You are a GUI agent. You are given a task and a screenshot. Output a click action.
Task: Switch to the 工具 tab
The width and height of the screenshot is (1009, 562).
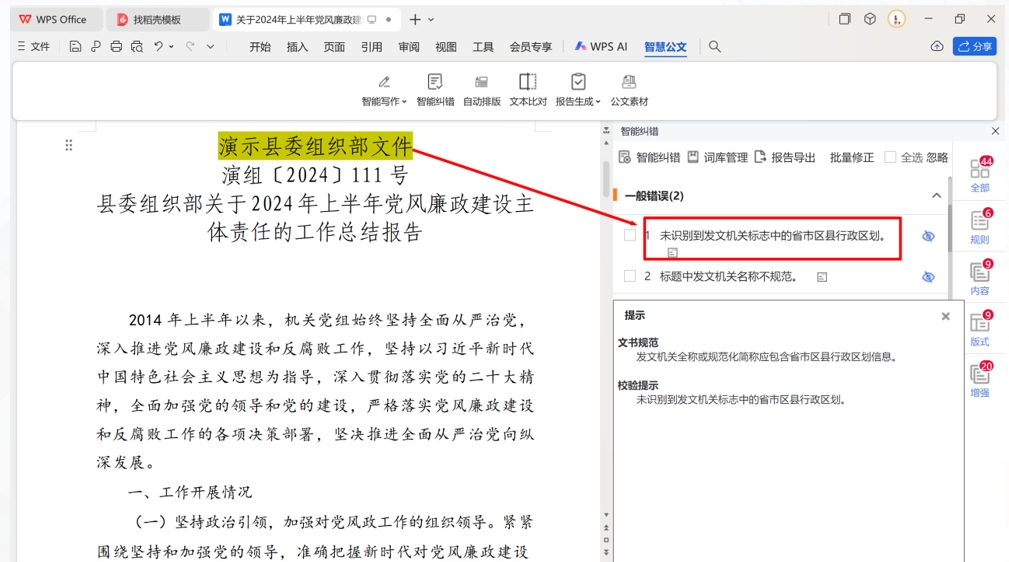483,46
